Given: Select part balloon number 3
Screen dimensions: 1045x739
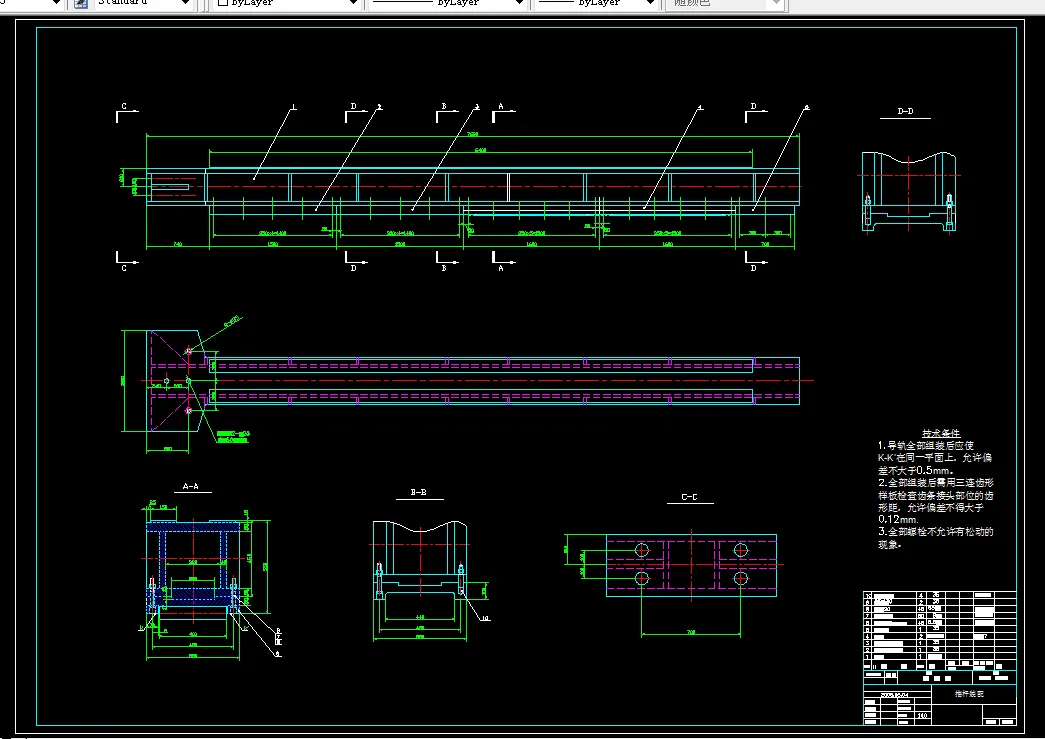Looking at the screenshot, I should [x=477, y=107].
